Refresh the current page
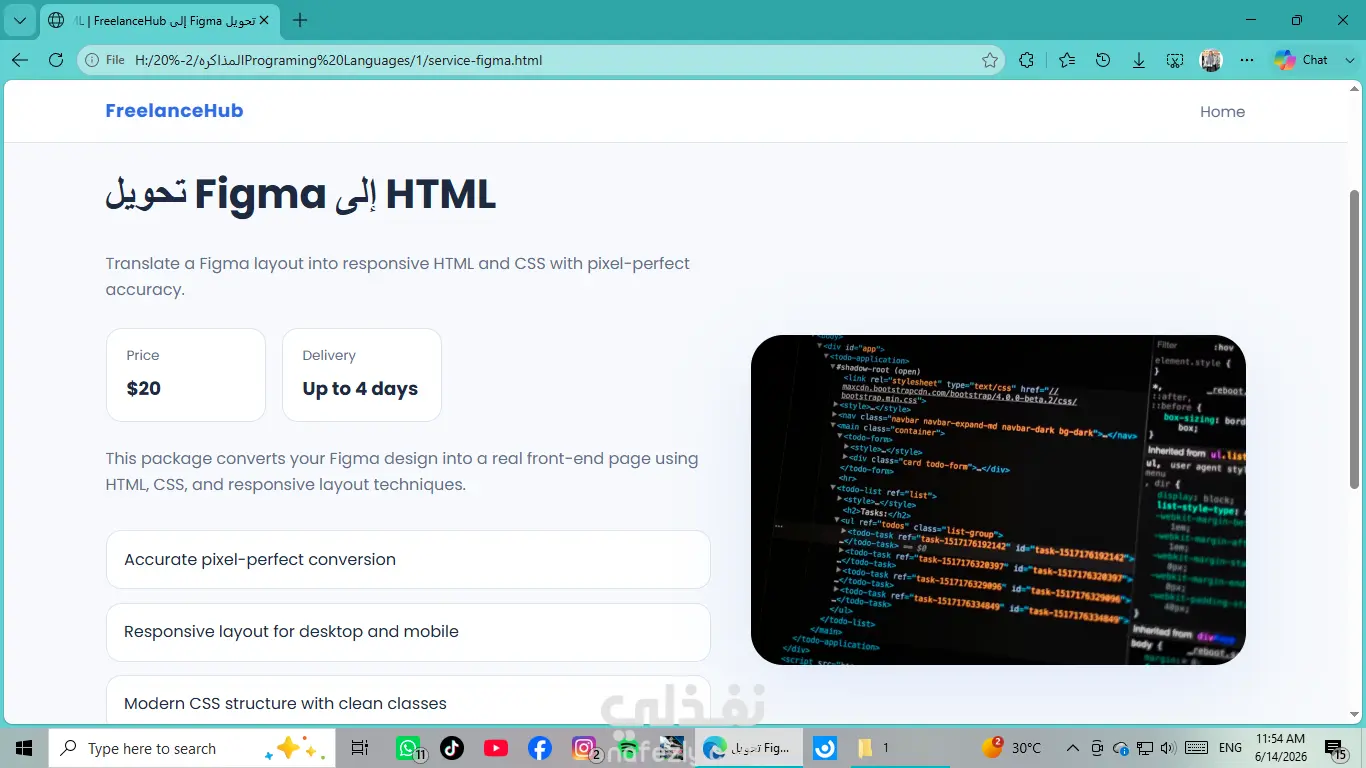Viewport: 1366px width, 768px height. [56, 60]
